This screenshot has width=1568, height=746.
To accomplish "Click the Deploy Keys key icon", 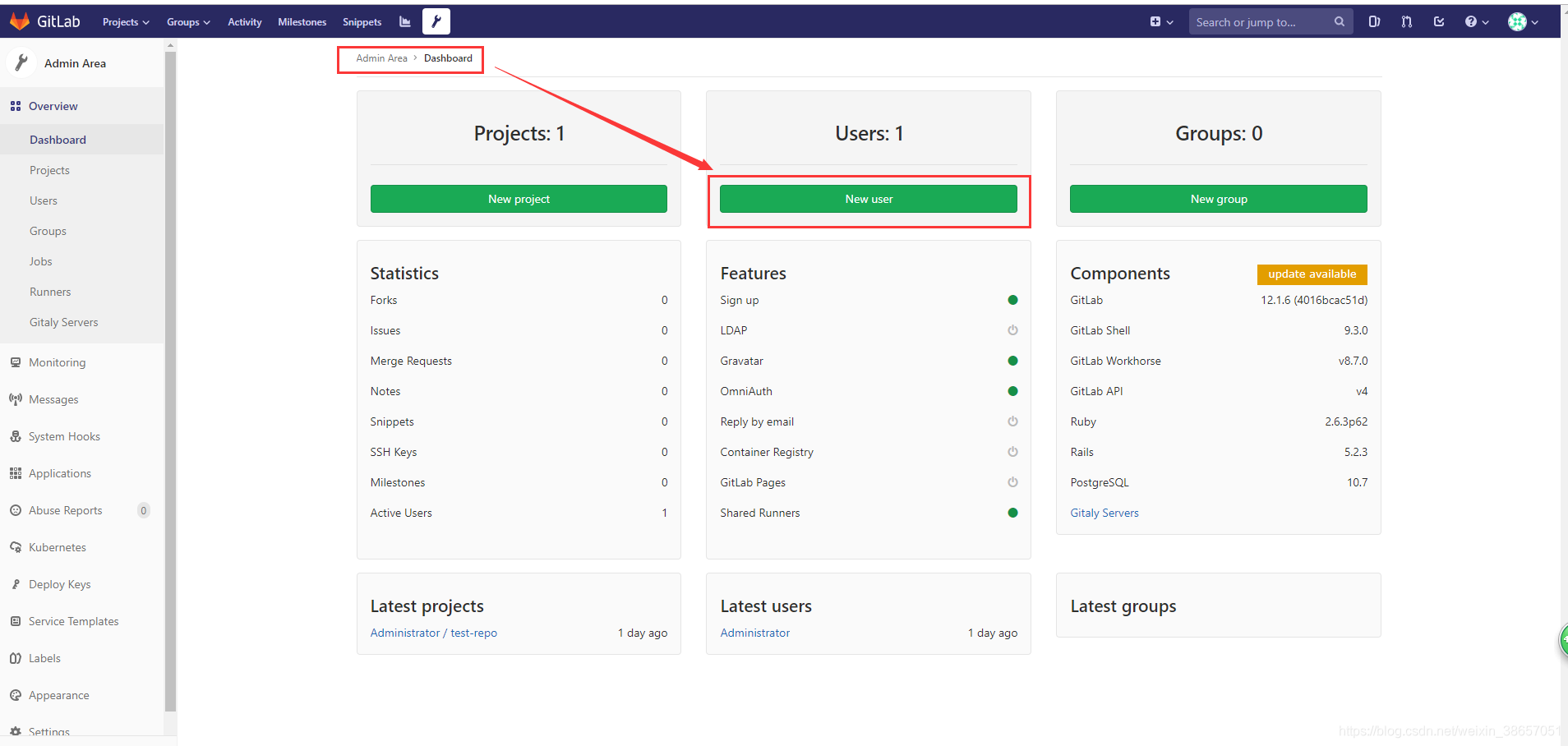I will point(16,584).
